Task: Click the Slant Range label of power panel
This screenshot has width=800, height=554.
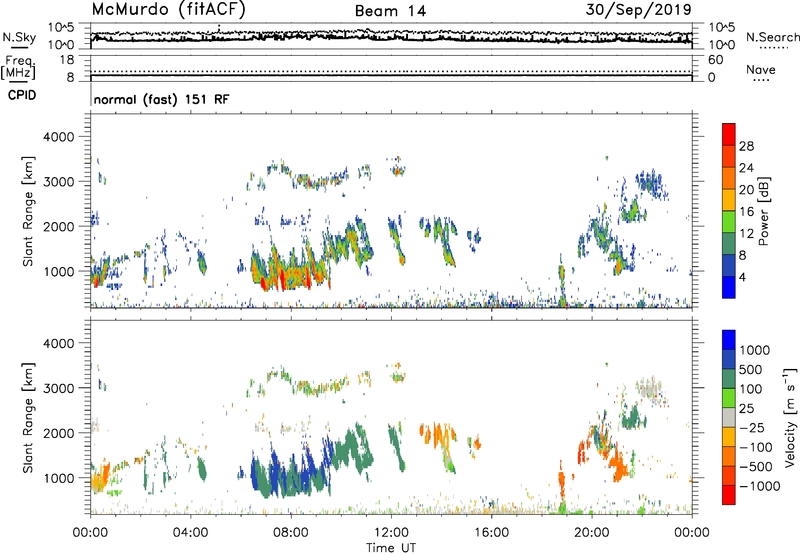Action: (x=28, y=211)
